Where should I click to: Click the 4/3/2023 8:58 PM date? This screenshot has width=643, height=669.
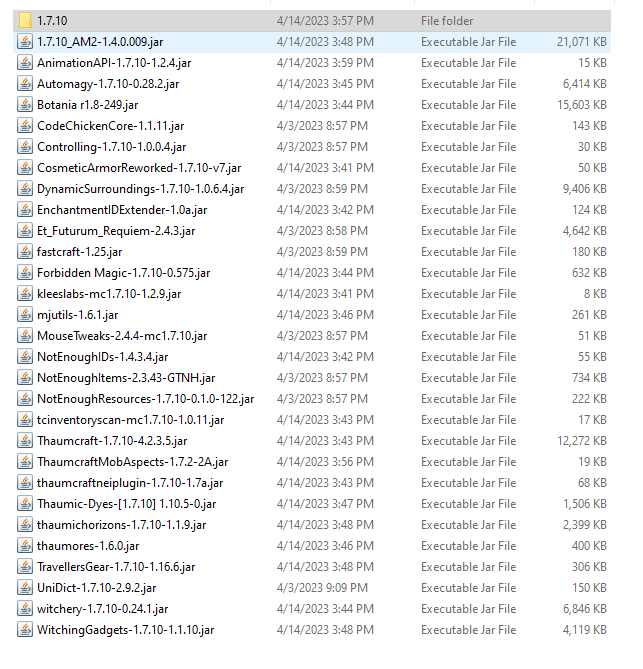click(x=322, y=231)
